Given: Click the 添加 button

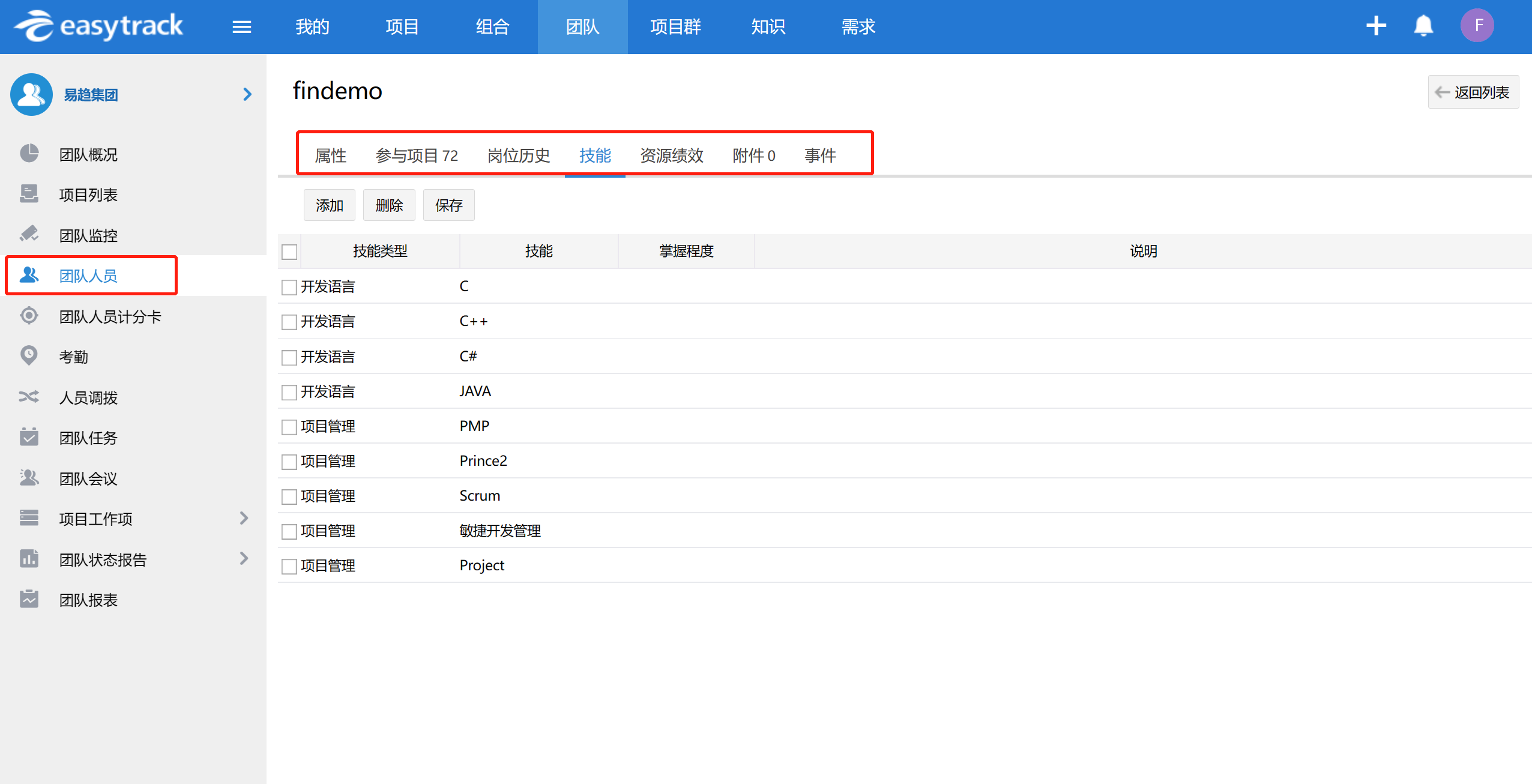Looking at the screenshot, I should point(329,205).
